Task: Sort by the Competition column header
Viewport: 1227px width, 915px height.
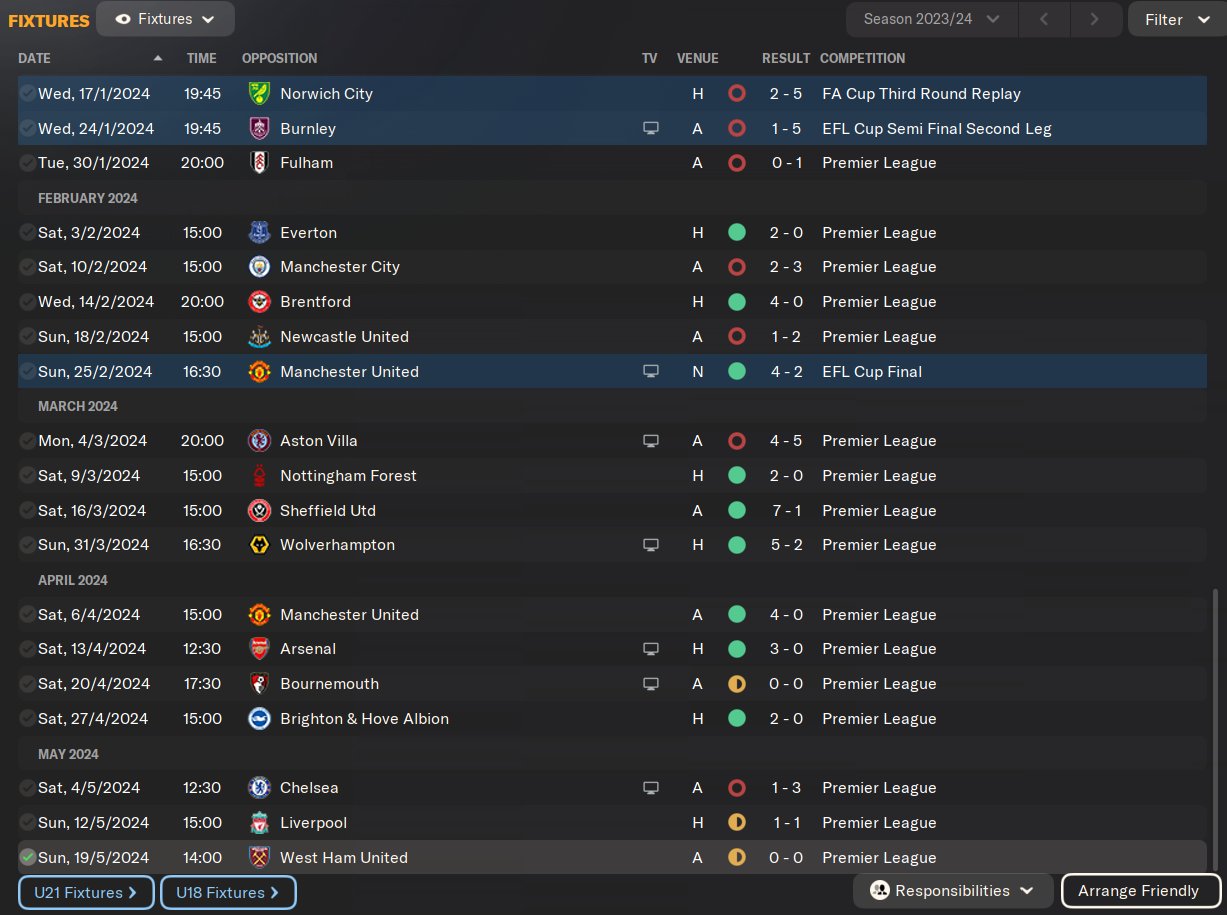Action: (x=862, y=59)
